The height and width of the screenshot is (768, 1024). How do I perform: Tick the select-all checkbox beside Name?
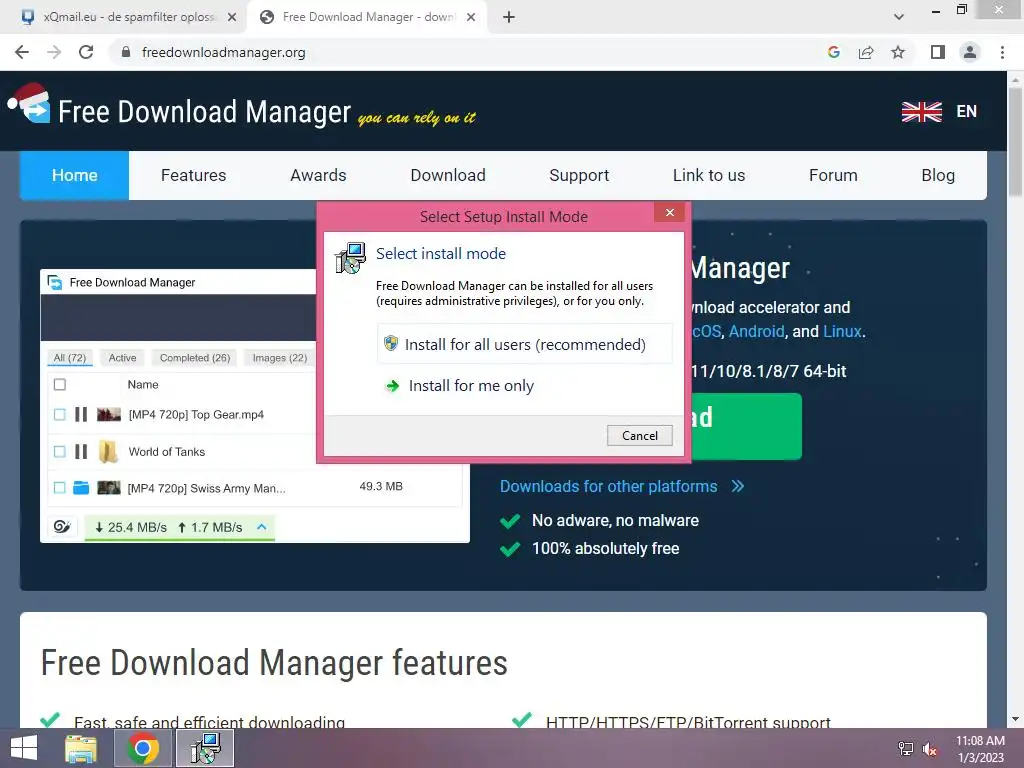60,385
